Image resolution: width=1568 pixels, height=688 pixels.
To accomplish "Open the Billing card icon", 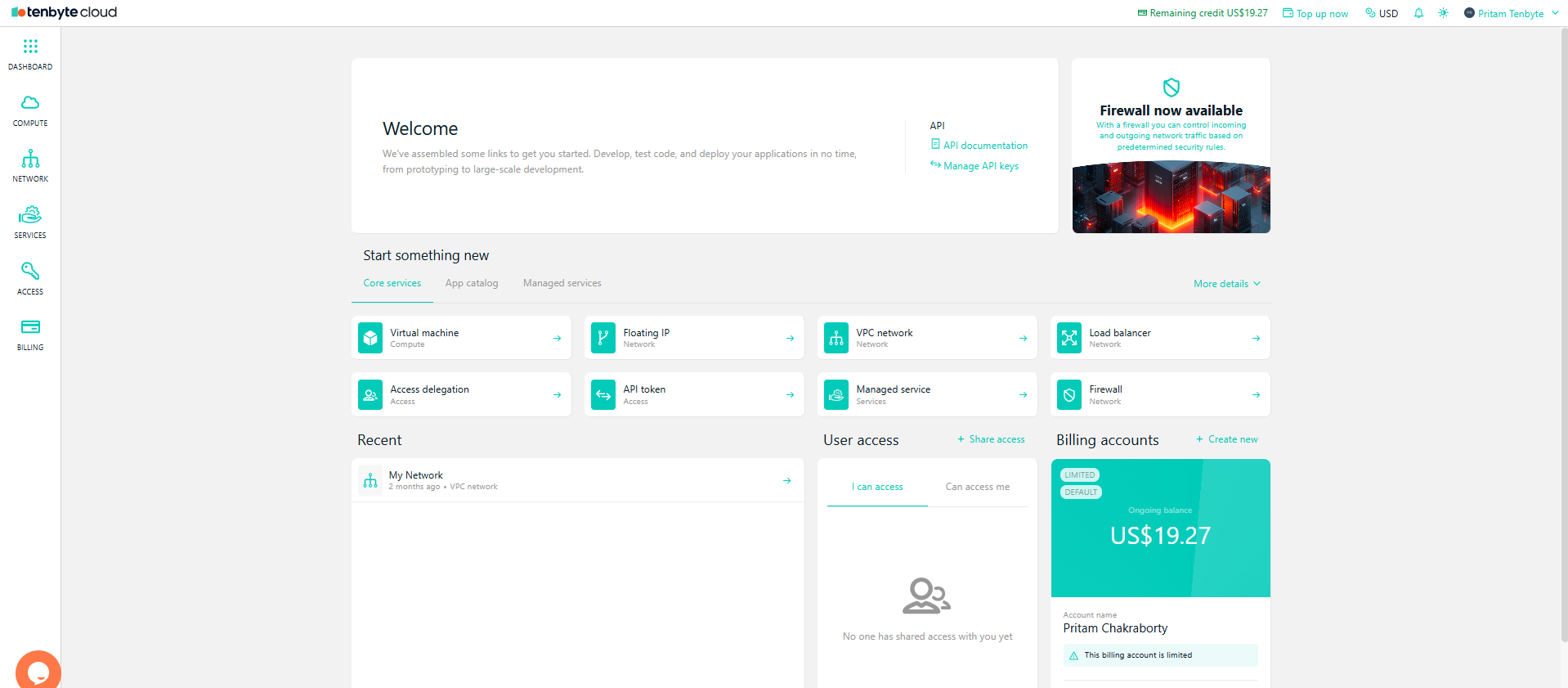I will coord(30,326).
